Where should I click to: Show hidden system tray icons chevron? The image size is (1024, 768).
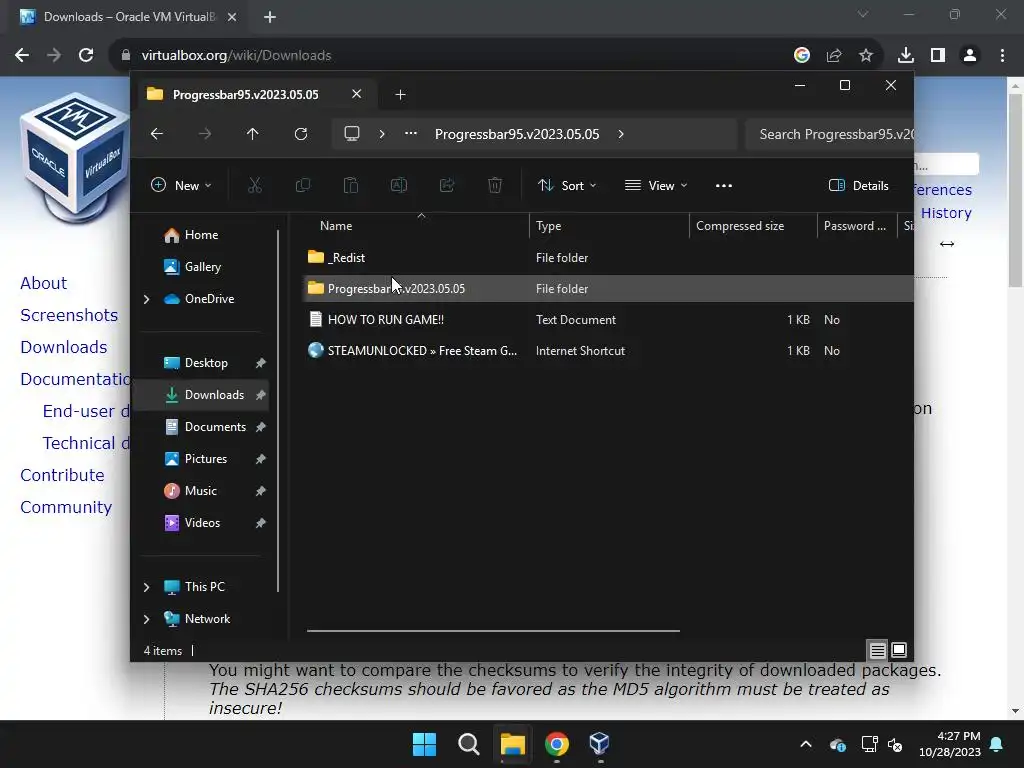(x=806, y=744)
